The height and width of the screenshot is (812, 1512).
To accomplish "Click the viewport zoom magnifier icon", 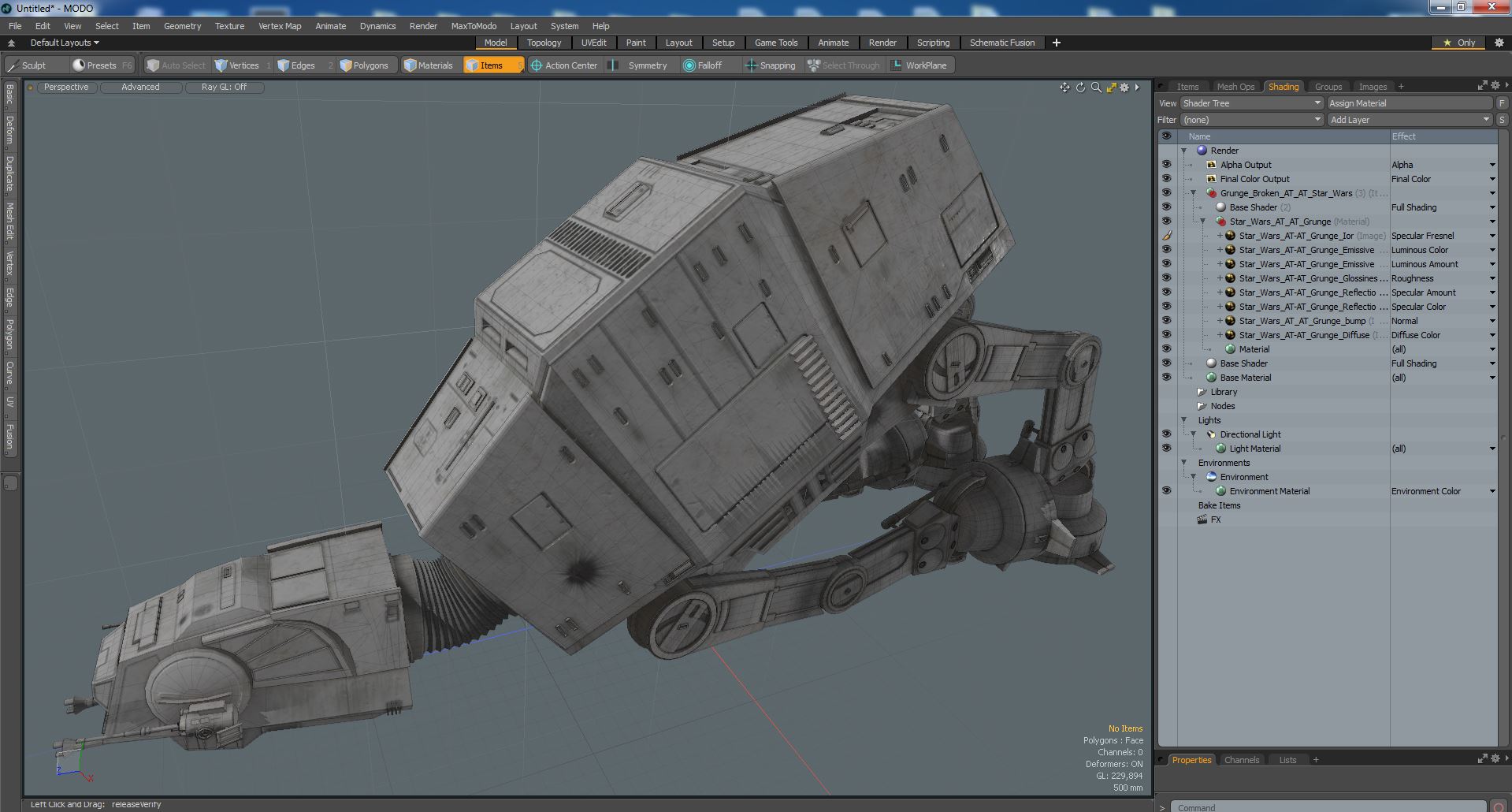I will click(1096, 88).
